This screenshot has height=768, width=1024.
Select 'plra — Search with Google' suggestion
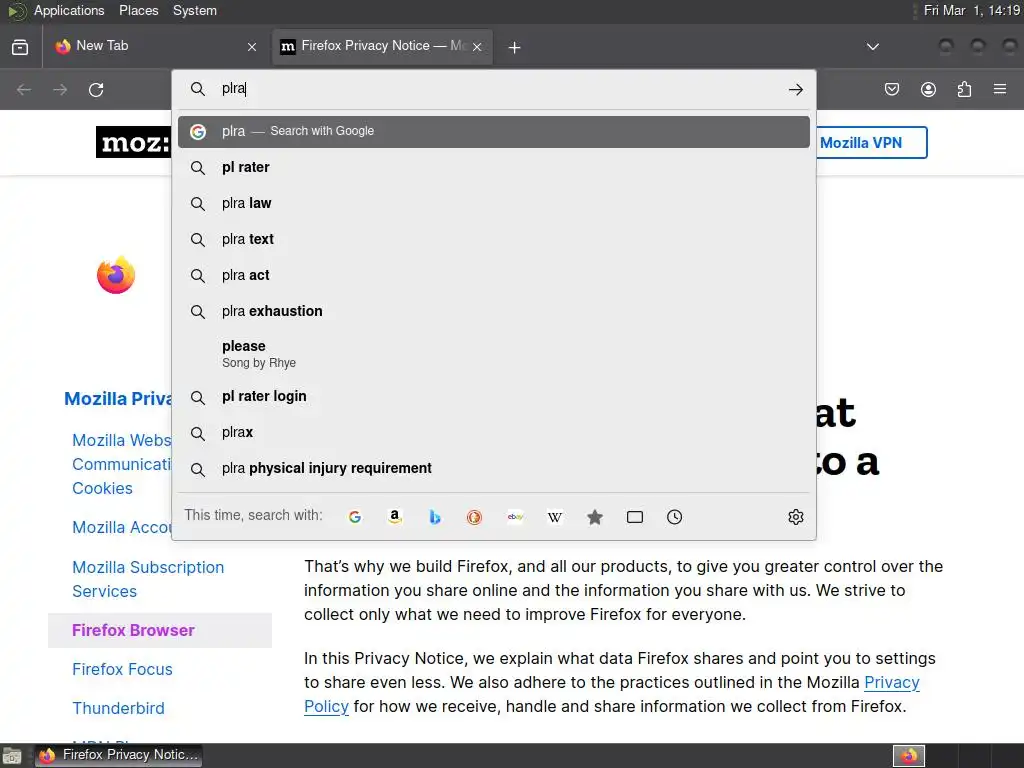[x=494, y=132]
